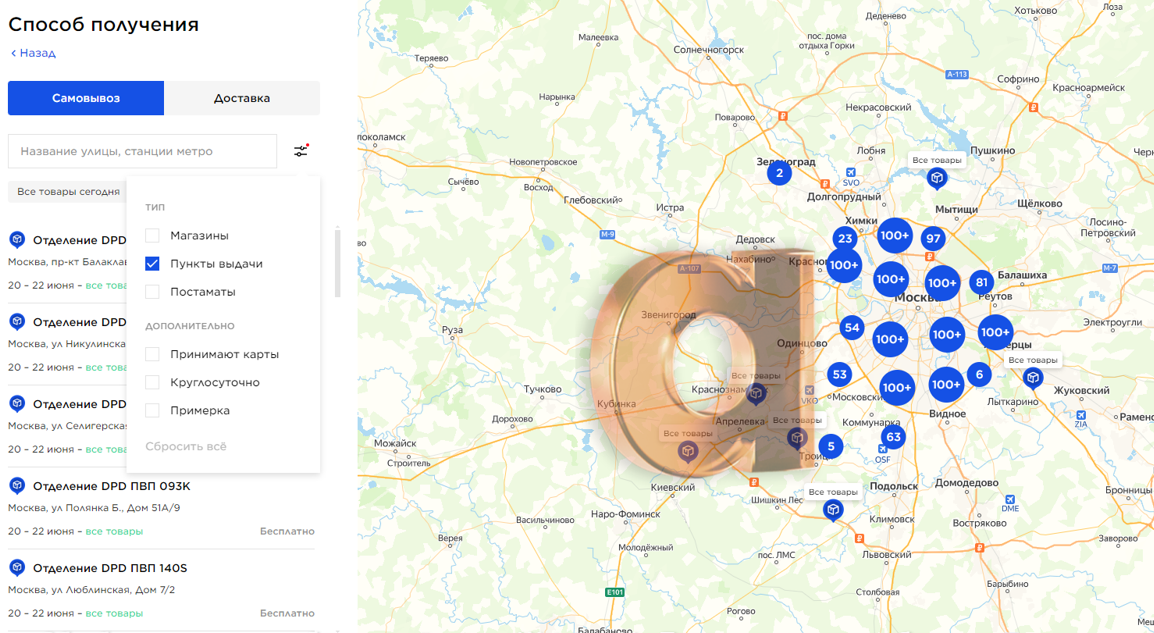Expand the cluster marker 23 near Химки
Screen dimensions: 1154x633
(x=845, y=238)
